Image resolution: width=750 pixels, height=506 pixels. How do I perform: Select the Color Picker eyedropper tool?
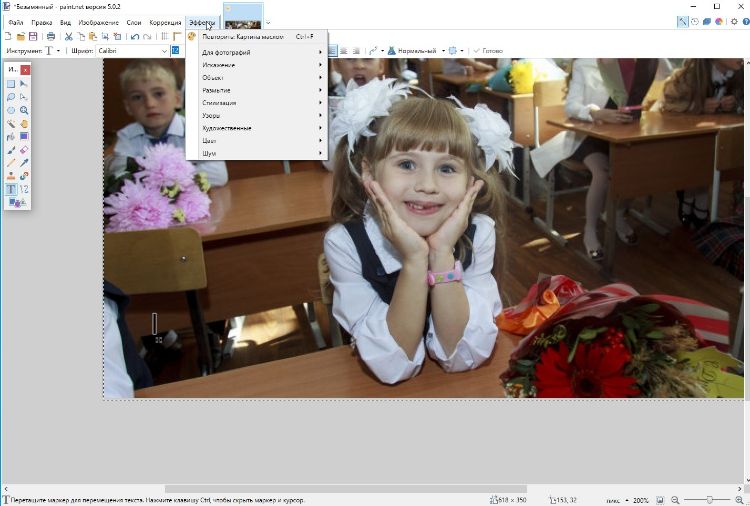tap(24, 163)
